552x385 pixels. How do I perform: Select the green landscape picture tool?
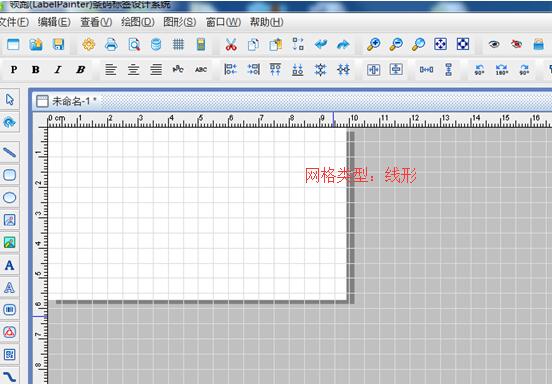pyautogui.click(x=10, y=242)
